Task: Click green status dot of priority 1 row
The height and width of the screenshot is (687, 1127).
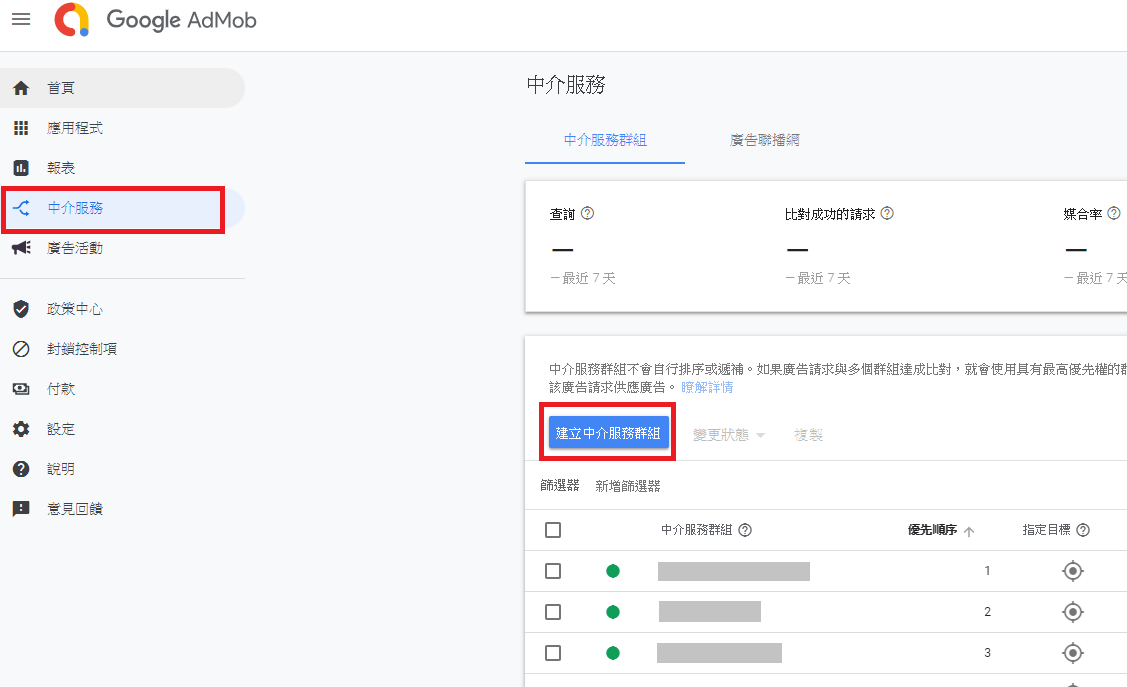Action: [613, 571]
